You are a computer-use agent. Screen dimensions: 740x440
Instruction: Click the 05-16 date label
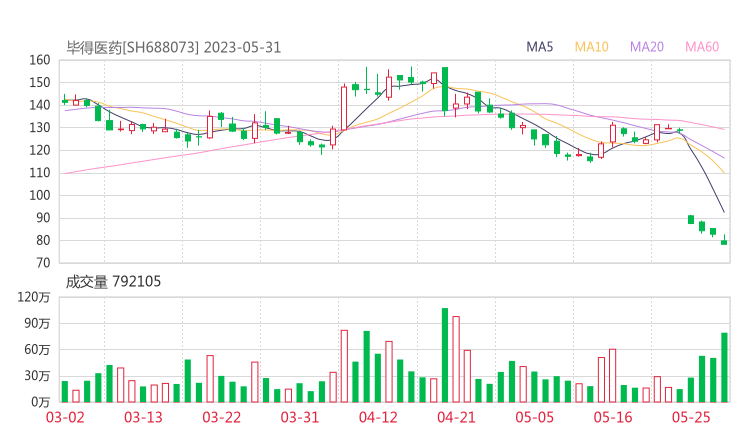coord(613,417)
